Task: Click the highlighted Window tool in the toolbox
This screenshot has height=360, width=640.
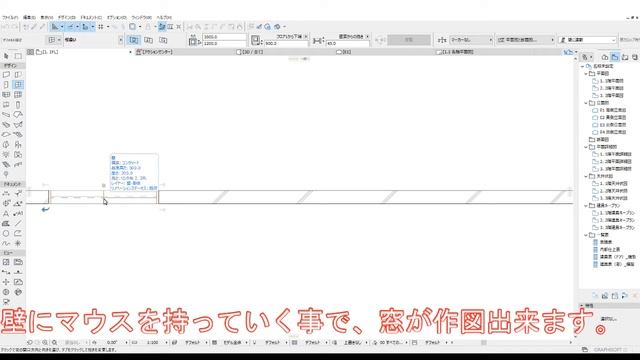Action: click(x=18, y=84)
